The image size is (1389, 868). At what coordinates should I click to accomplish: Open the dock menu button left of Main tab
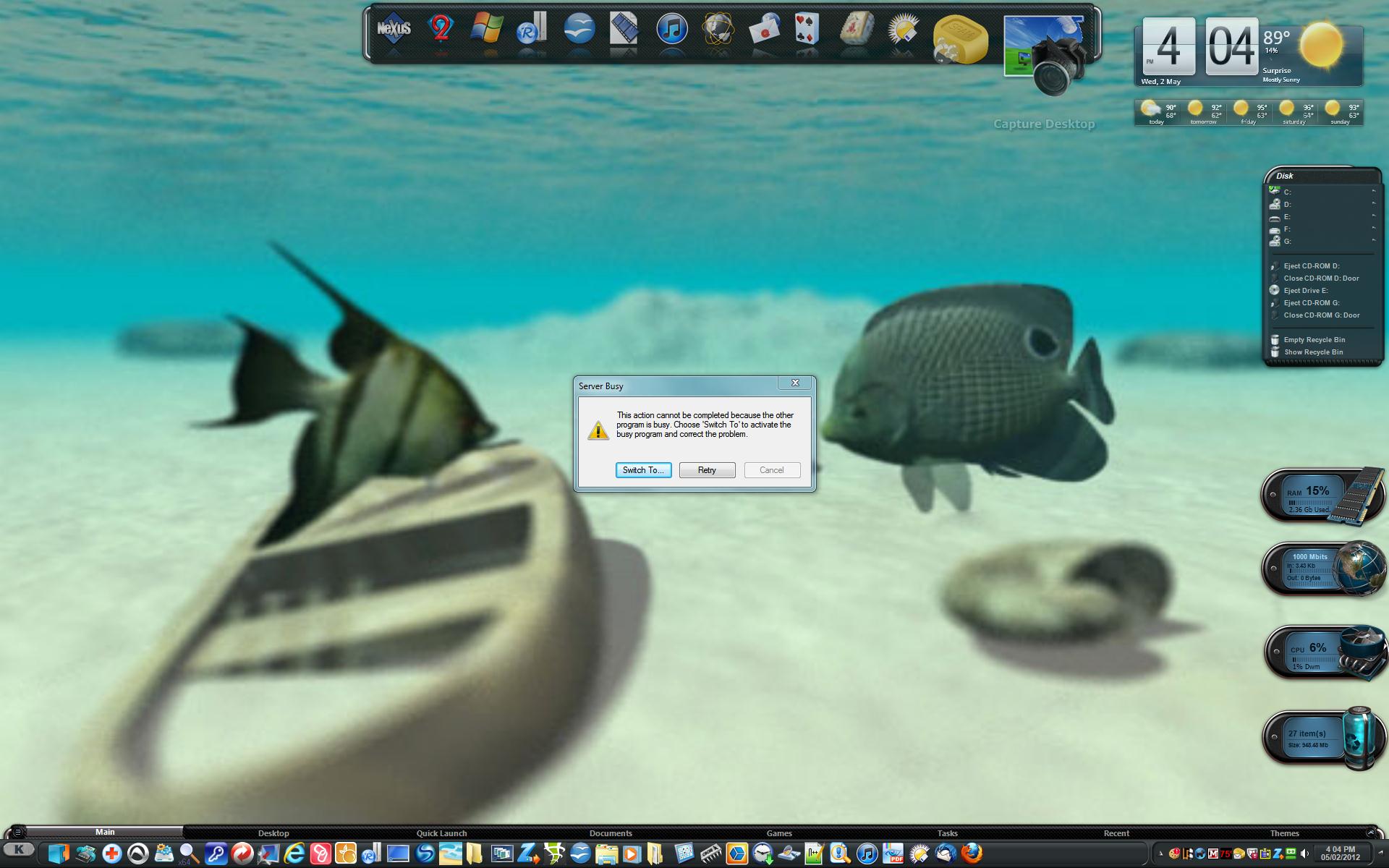point(17,833)
